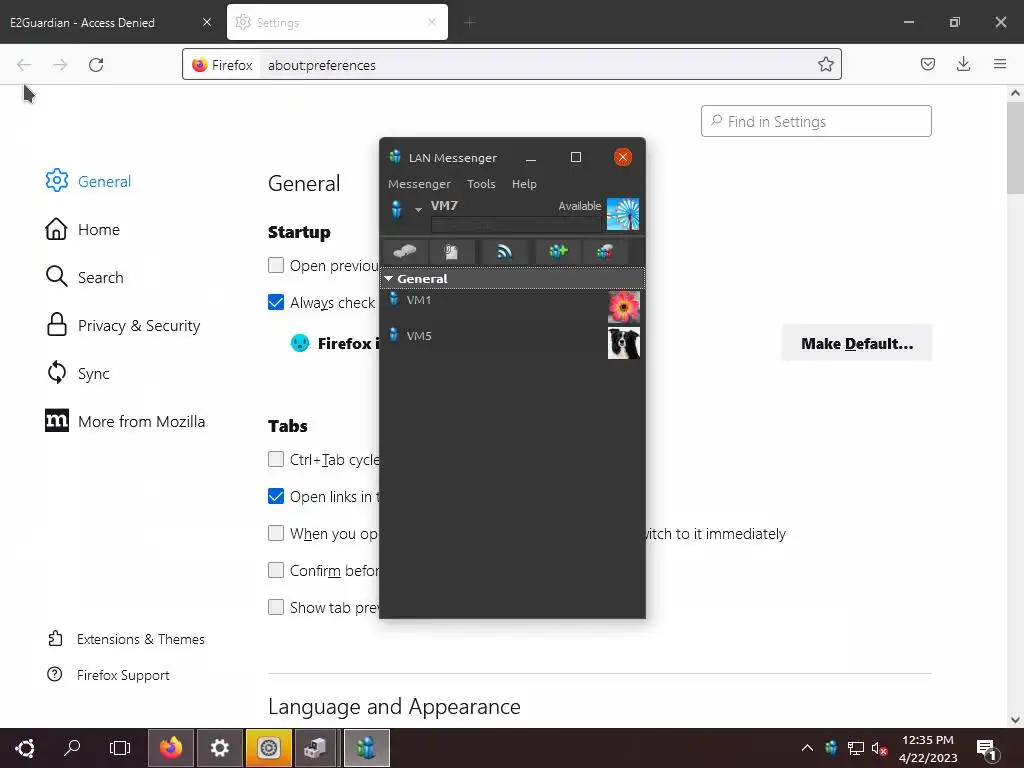
Task: Click the orange highlighted taskbar app icon
Action: (268, 748)
